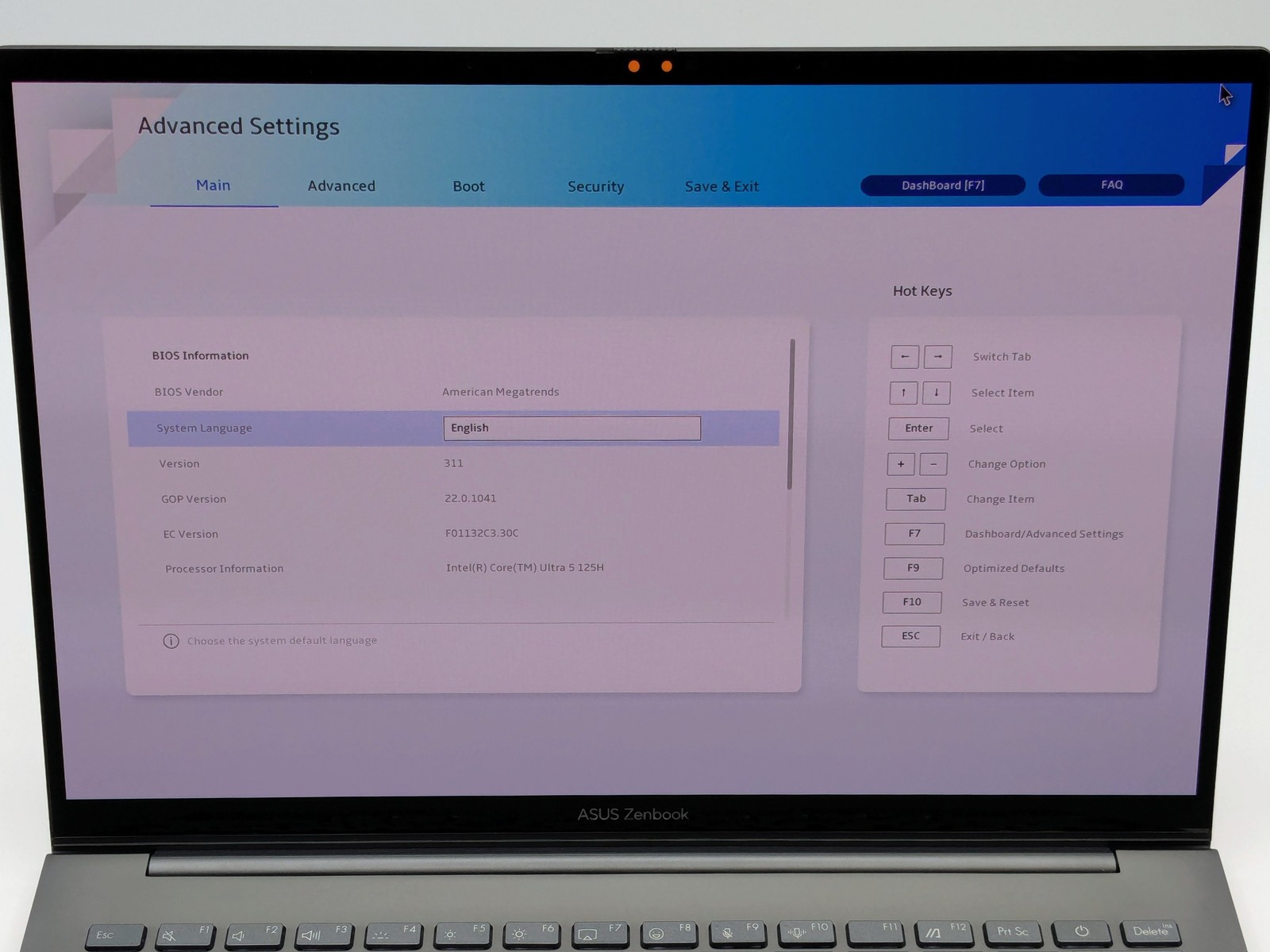Click the plus hot key icon
Viewport: 1270px width, 952px height.
coord(901,464)
